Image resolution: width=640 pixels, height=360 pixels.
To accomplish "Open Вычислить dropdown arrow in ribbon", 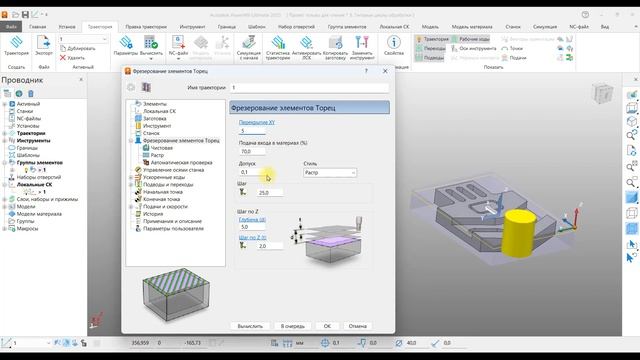I will pyautogui.click(x=151, y=59).
